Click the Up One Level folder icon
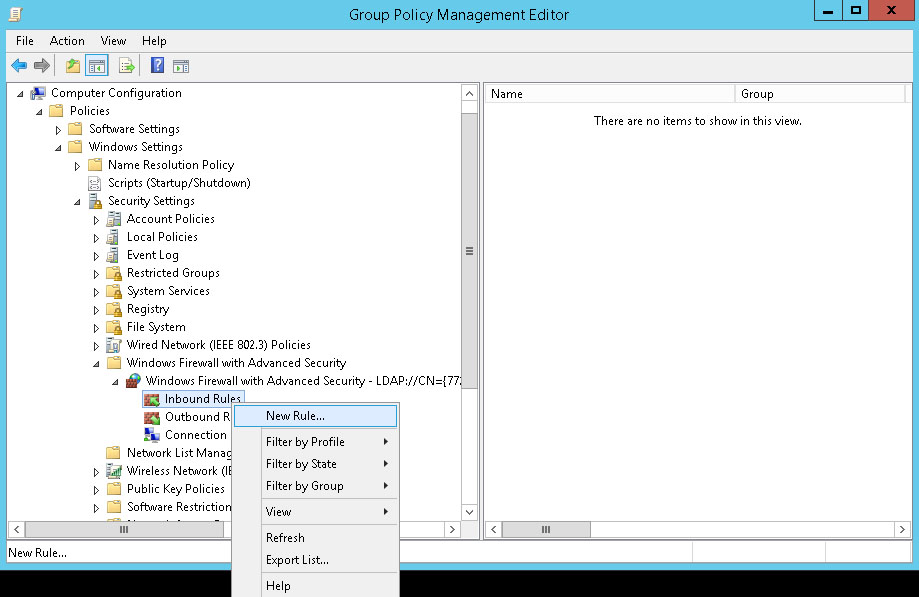The height and width of the screenshot is (597, 919). click(72, 66)
